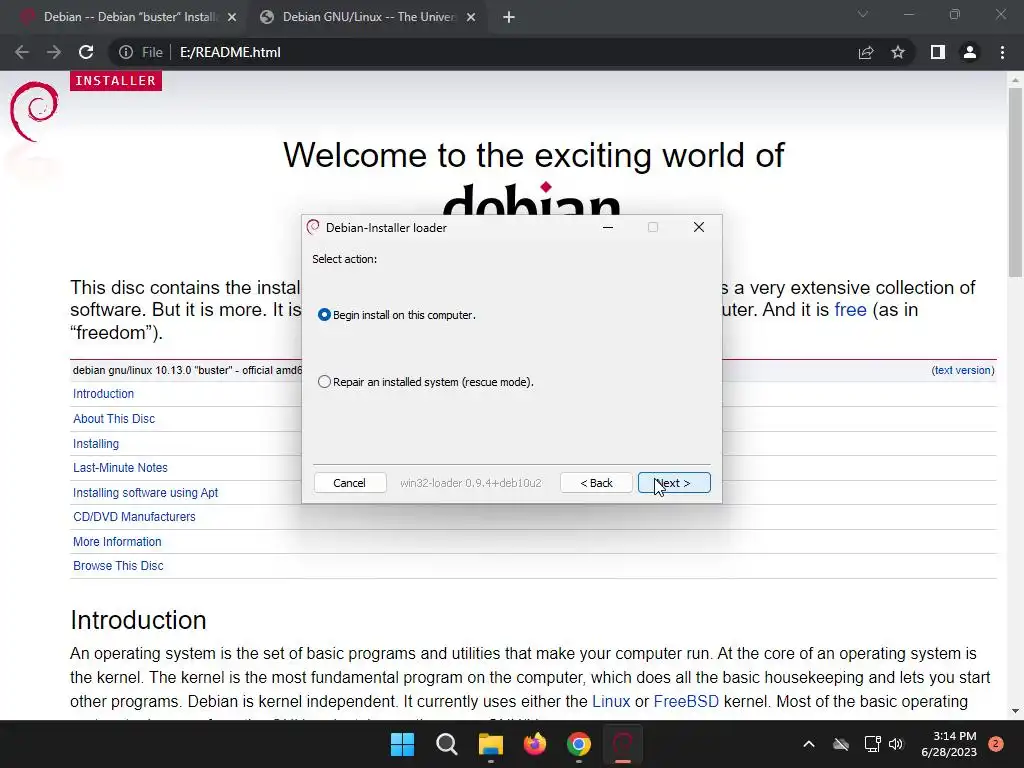Open Installing software using Apt link
Image resolution: width=1024 pixels, height=768 pixels.
click(146, 492)
